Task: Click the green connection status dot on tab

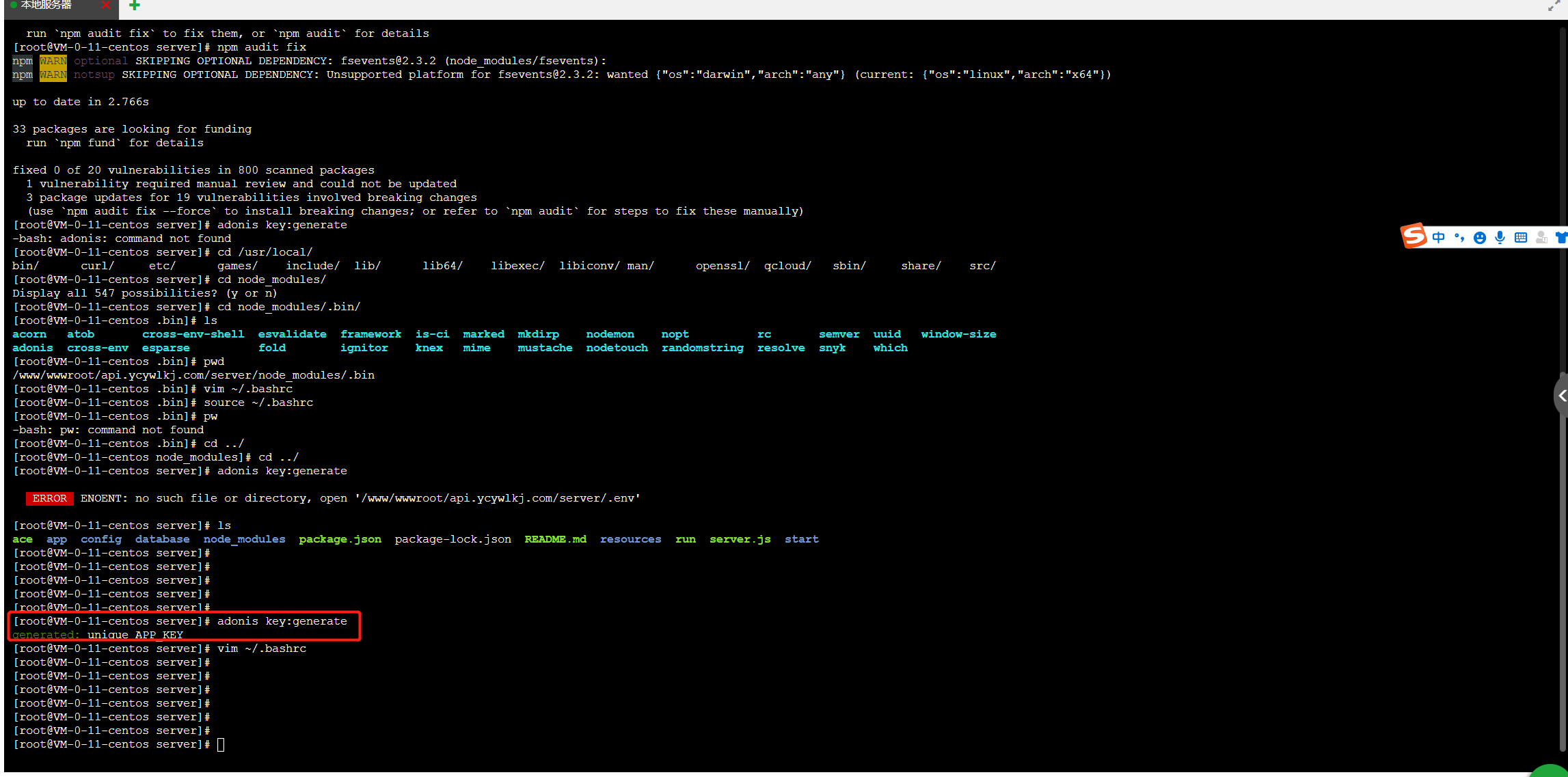Action: [x=13, y=4]
